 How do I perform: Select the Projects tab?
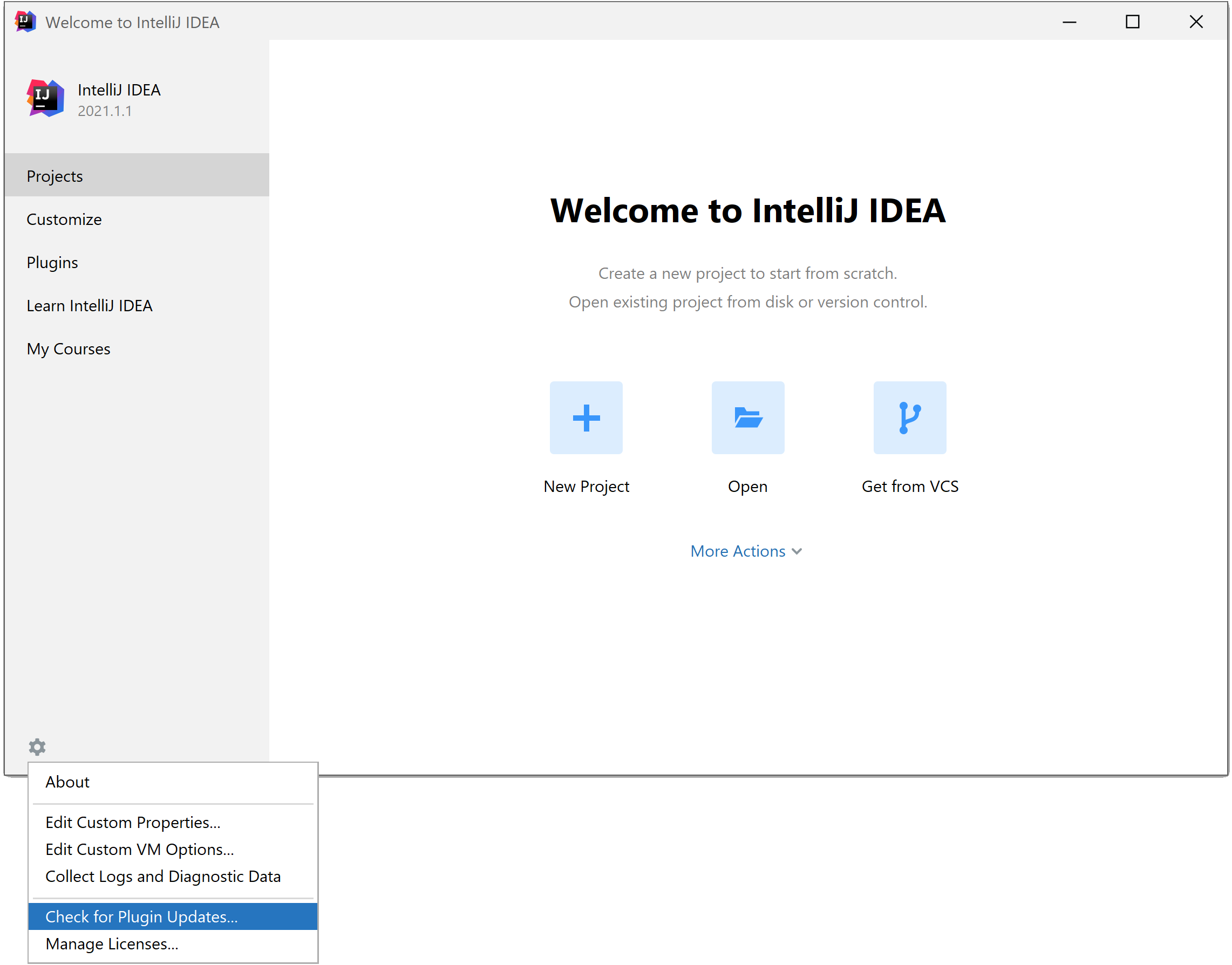pos(137,176)
